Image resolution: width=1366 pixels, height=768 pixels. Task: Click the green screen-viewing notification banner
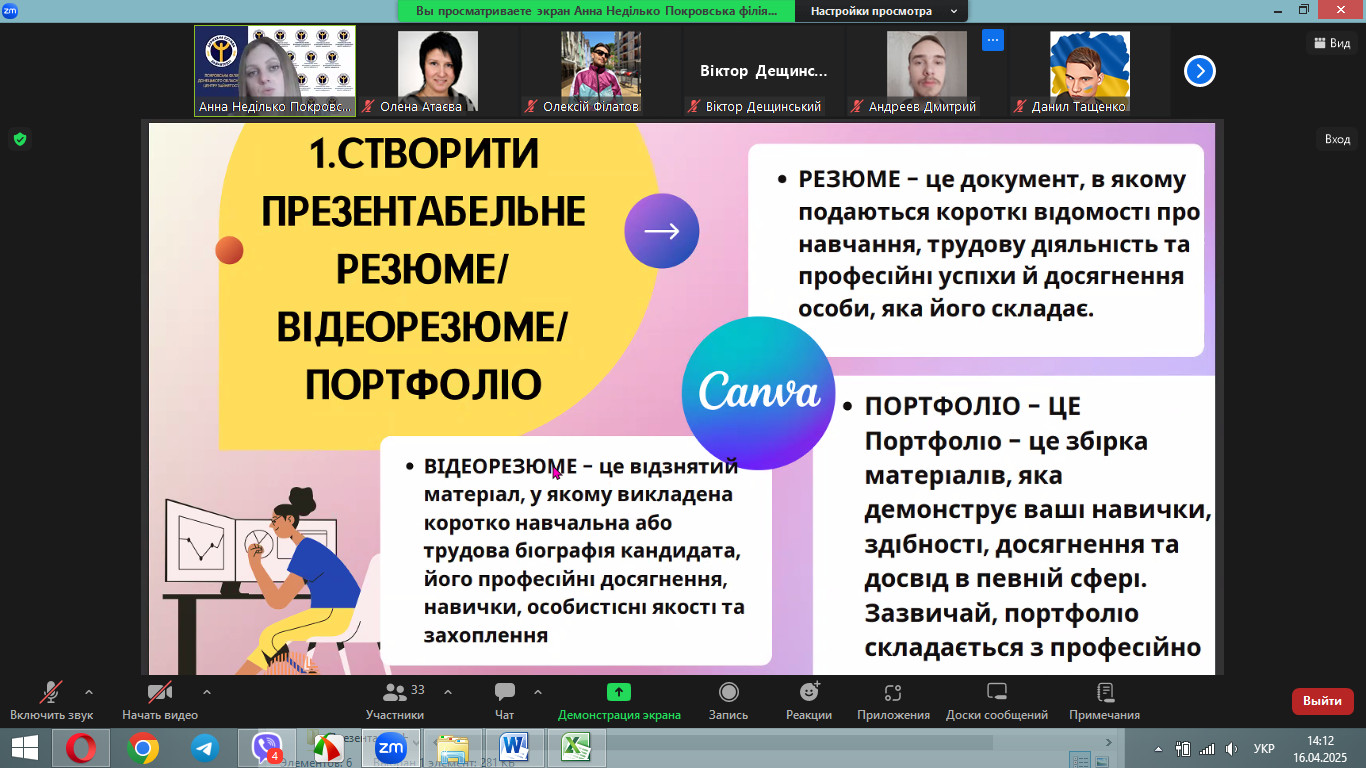click(596, 11)
